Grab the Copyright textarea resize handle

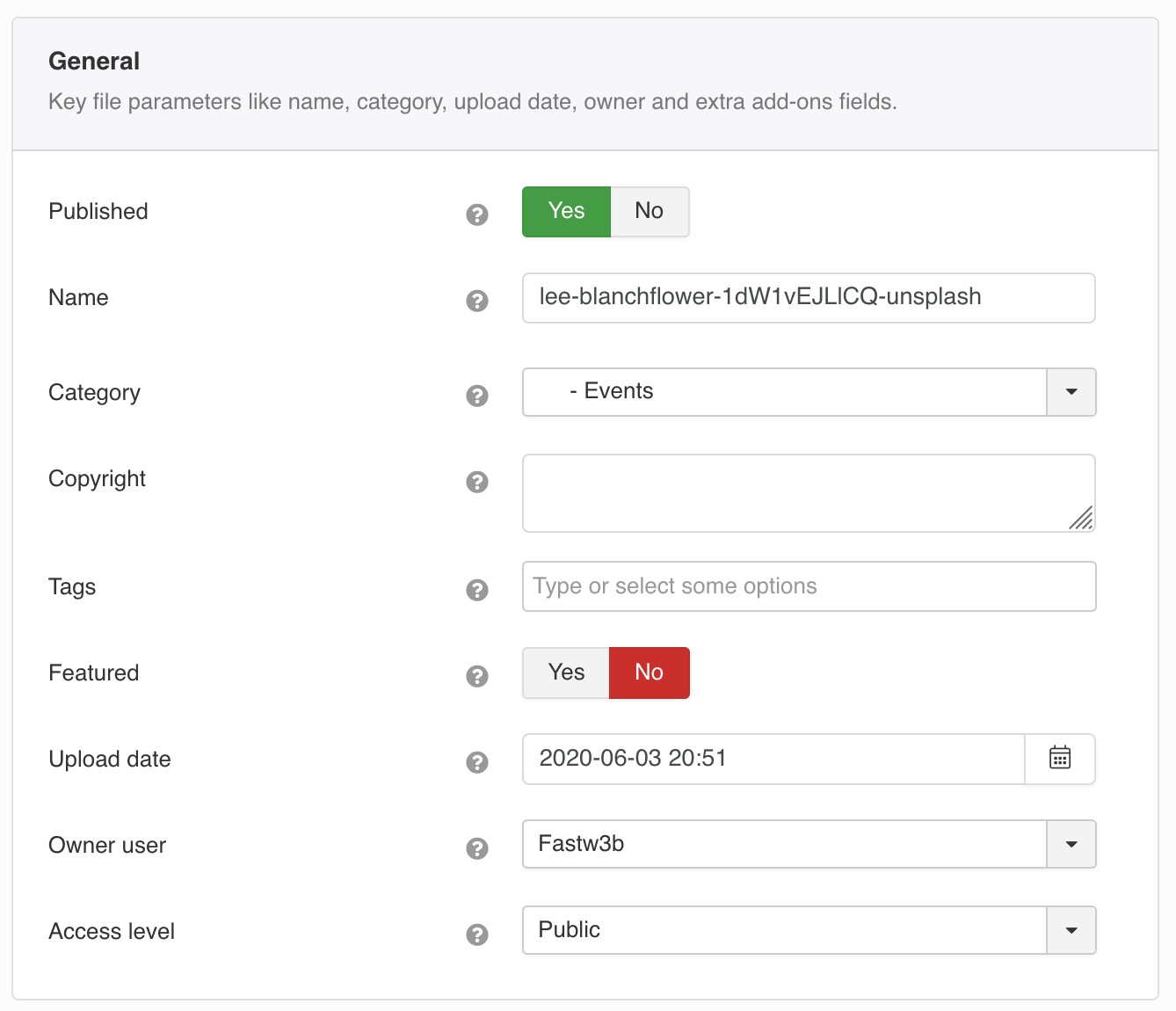[1081, 518]
